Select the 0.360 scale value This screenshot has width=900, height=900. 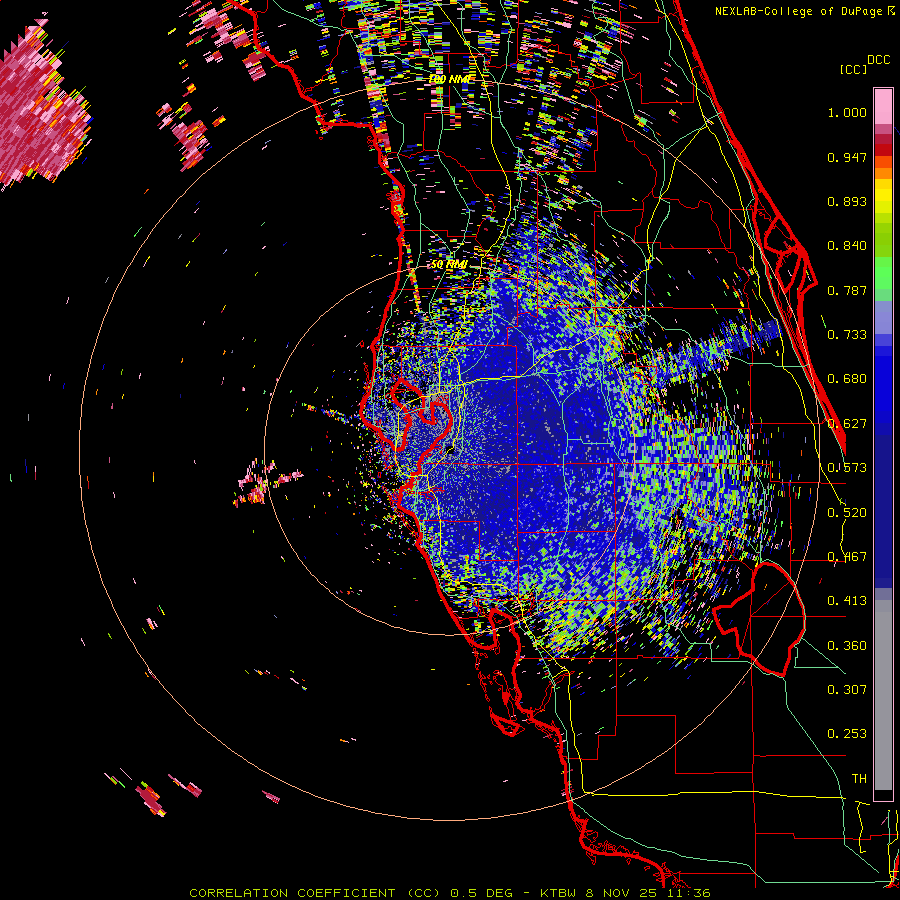[847, 646]
